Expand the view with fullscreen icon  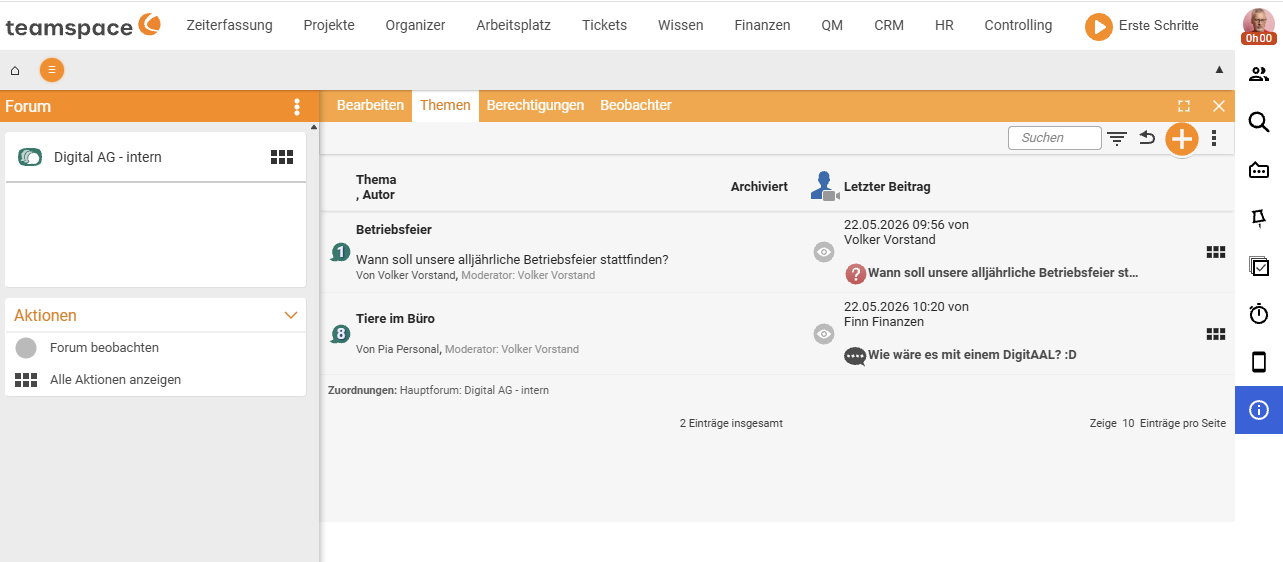(1184, 106)
